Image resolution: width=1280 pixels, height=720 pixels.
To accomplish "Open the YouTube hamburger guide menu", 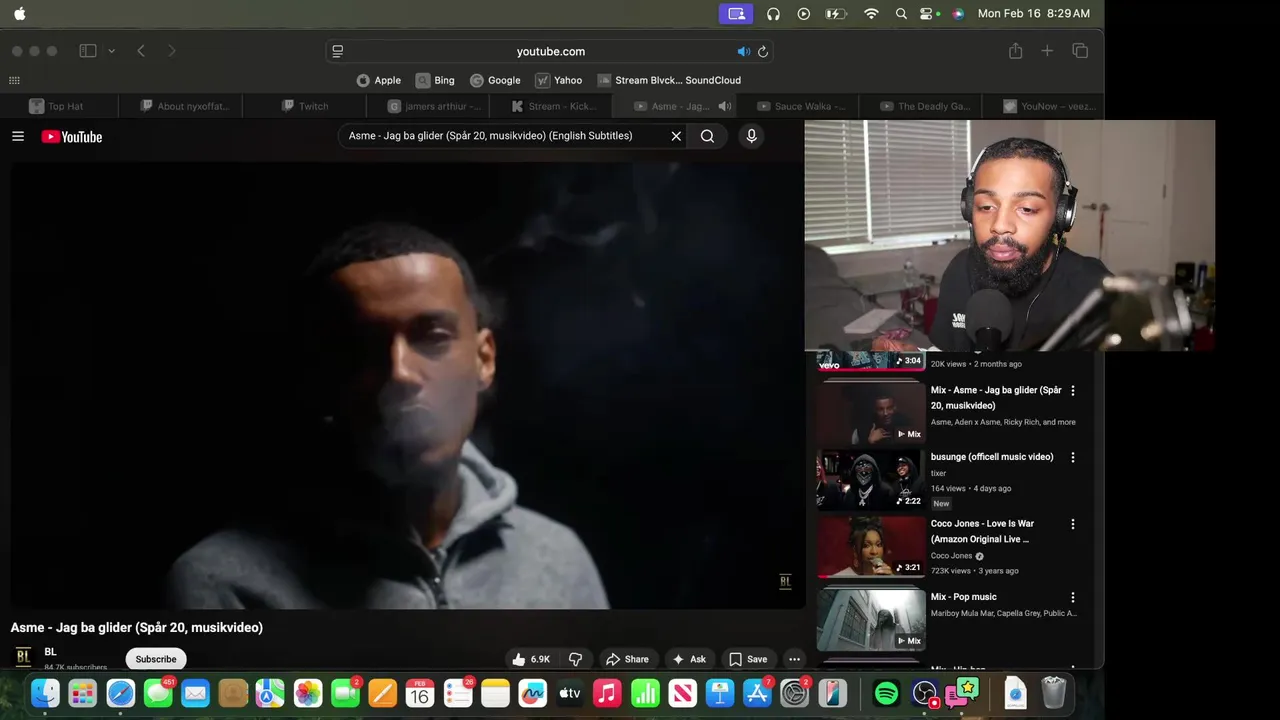I will point(18,136).
